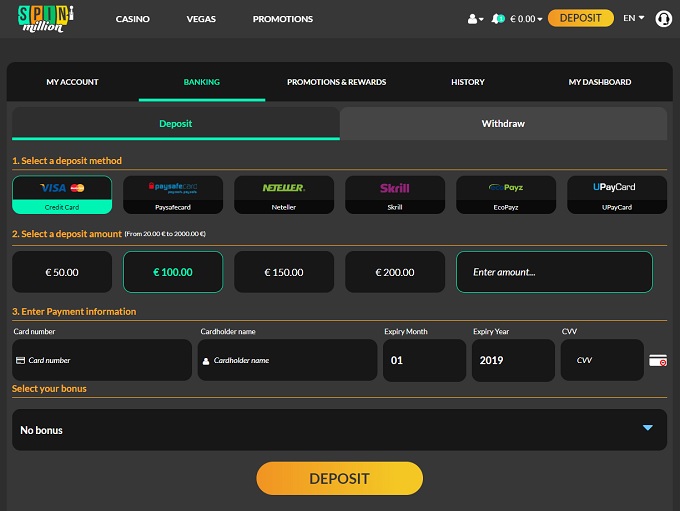Viewport: 680px width, 511px height.
Task: Click the CVV help card icon
Action: point(657,360)
